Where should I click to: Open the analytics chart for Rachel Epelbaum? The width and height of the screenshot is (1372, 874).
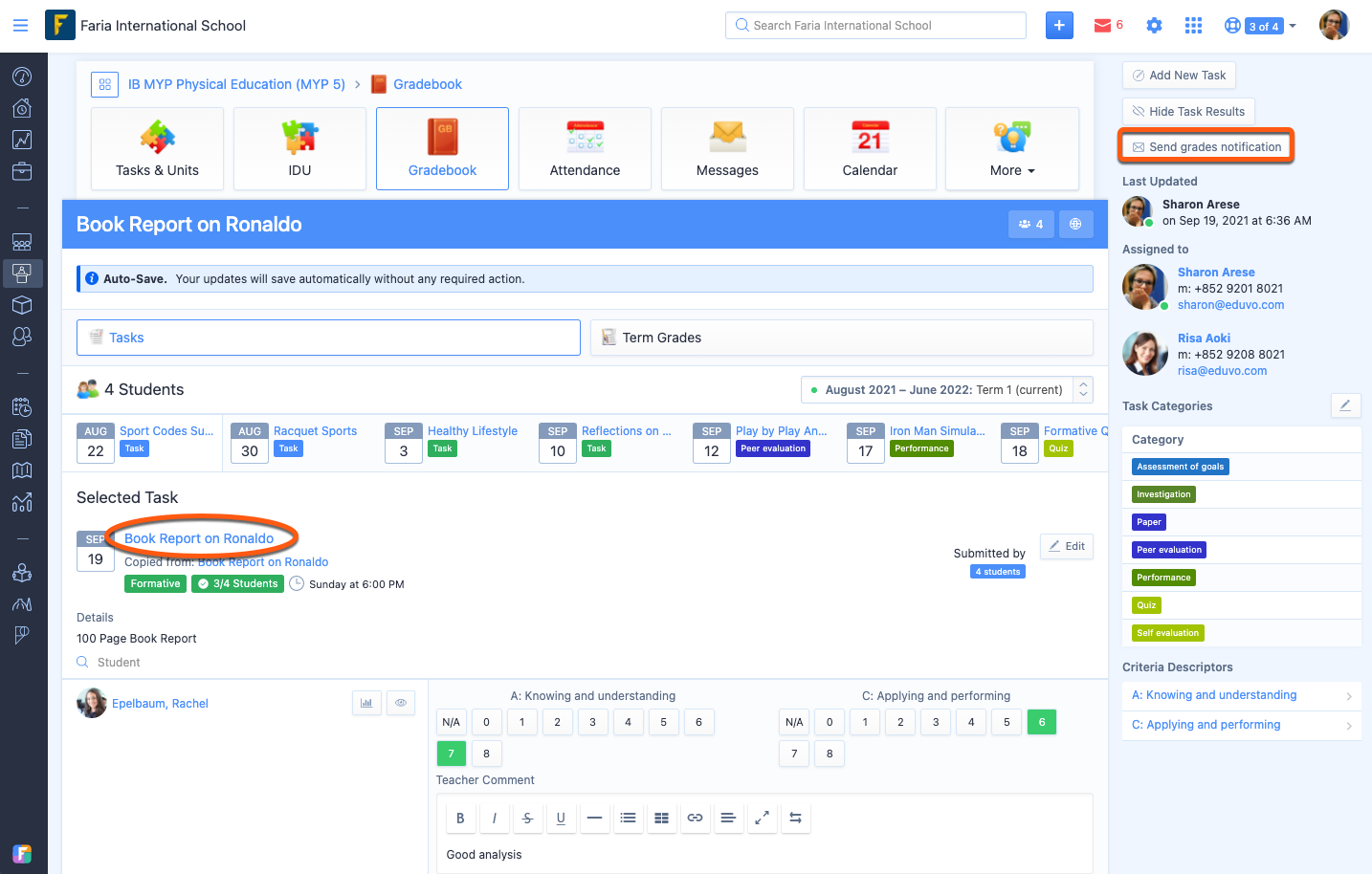pos(366,702)
